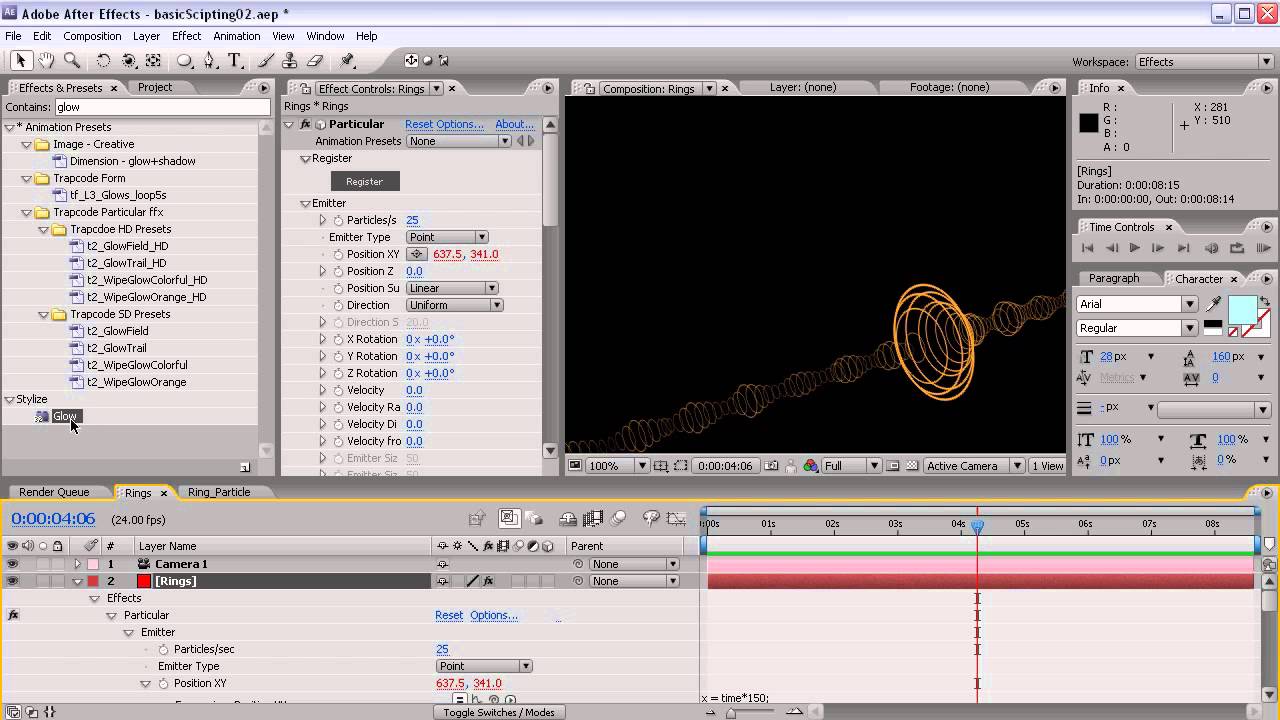Click Position XY crosshair picker button

[416, 254]
